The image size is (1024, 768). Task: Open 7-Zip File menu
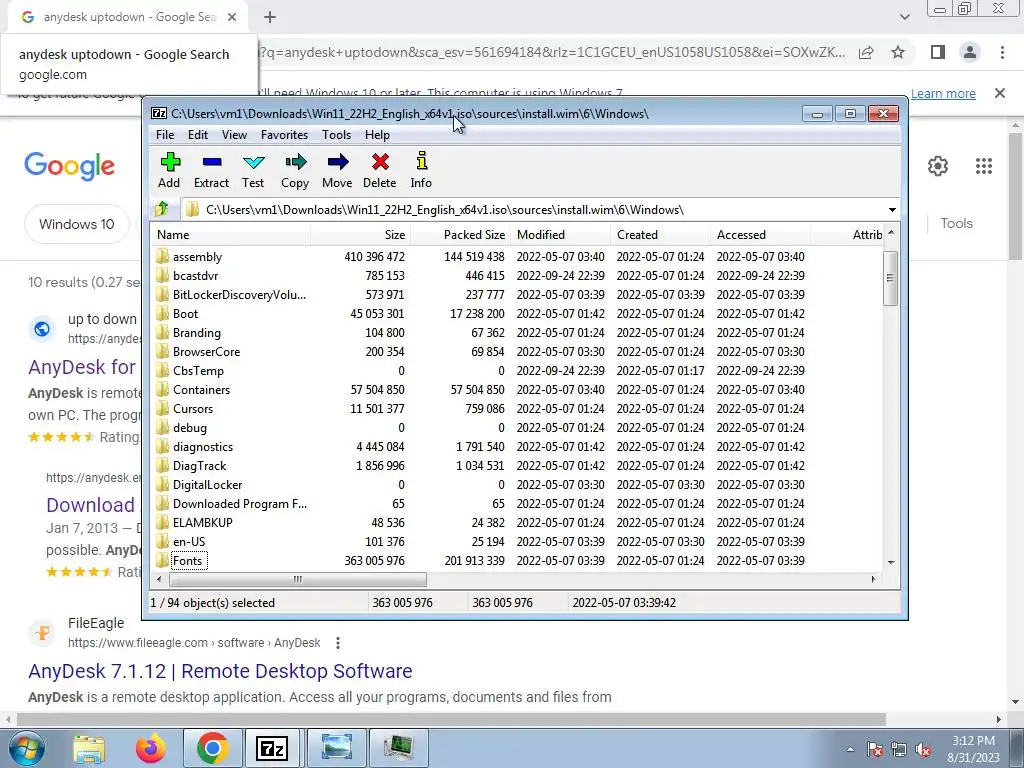(x=165, y=135)
